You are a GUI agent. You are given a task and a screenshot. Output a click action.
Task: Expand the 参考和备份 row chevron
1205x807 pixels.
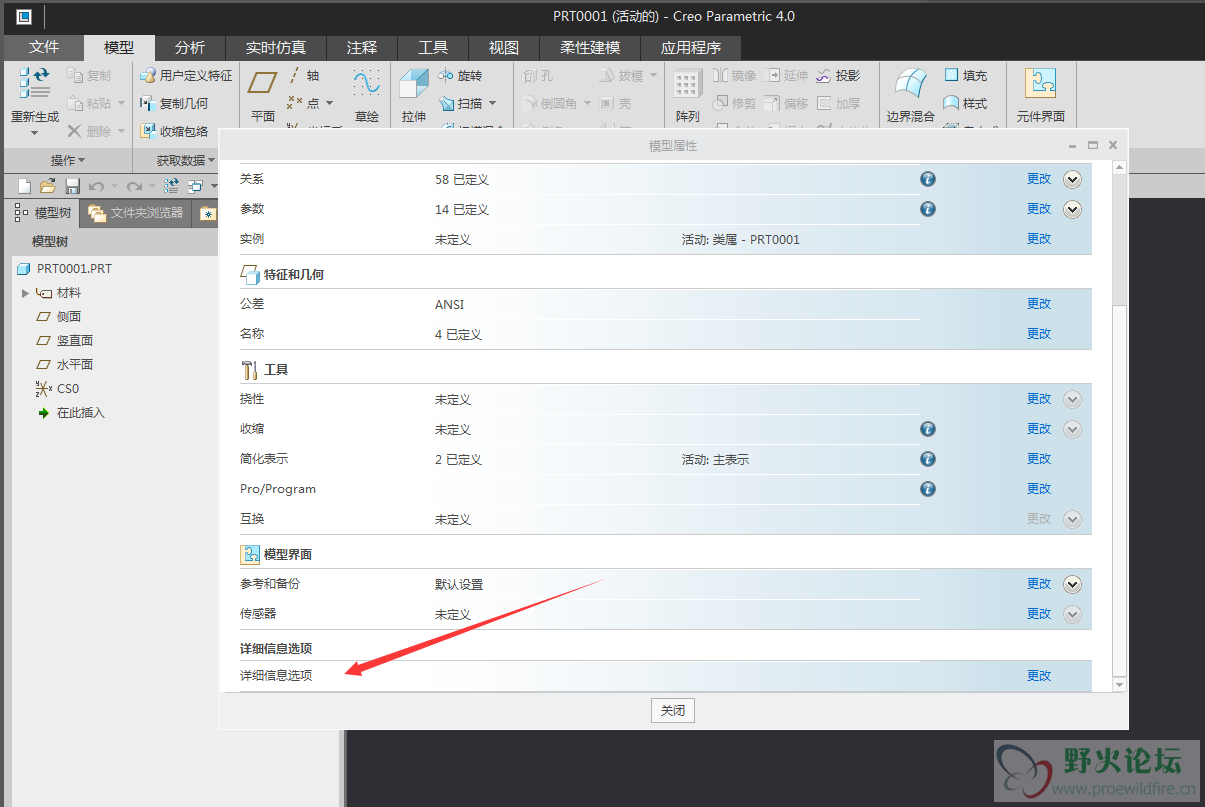point(1072,585)
